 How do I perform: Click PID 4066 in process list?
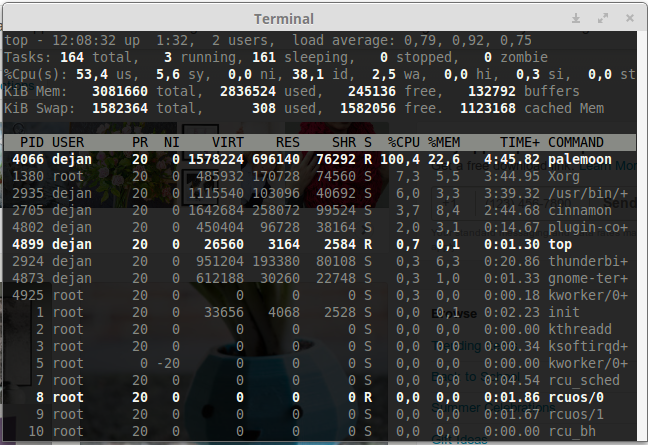point(28,159)
